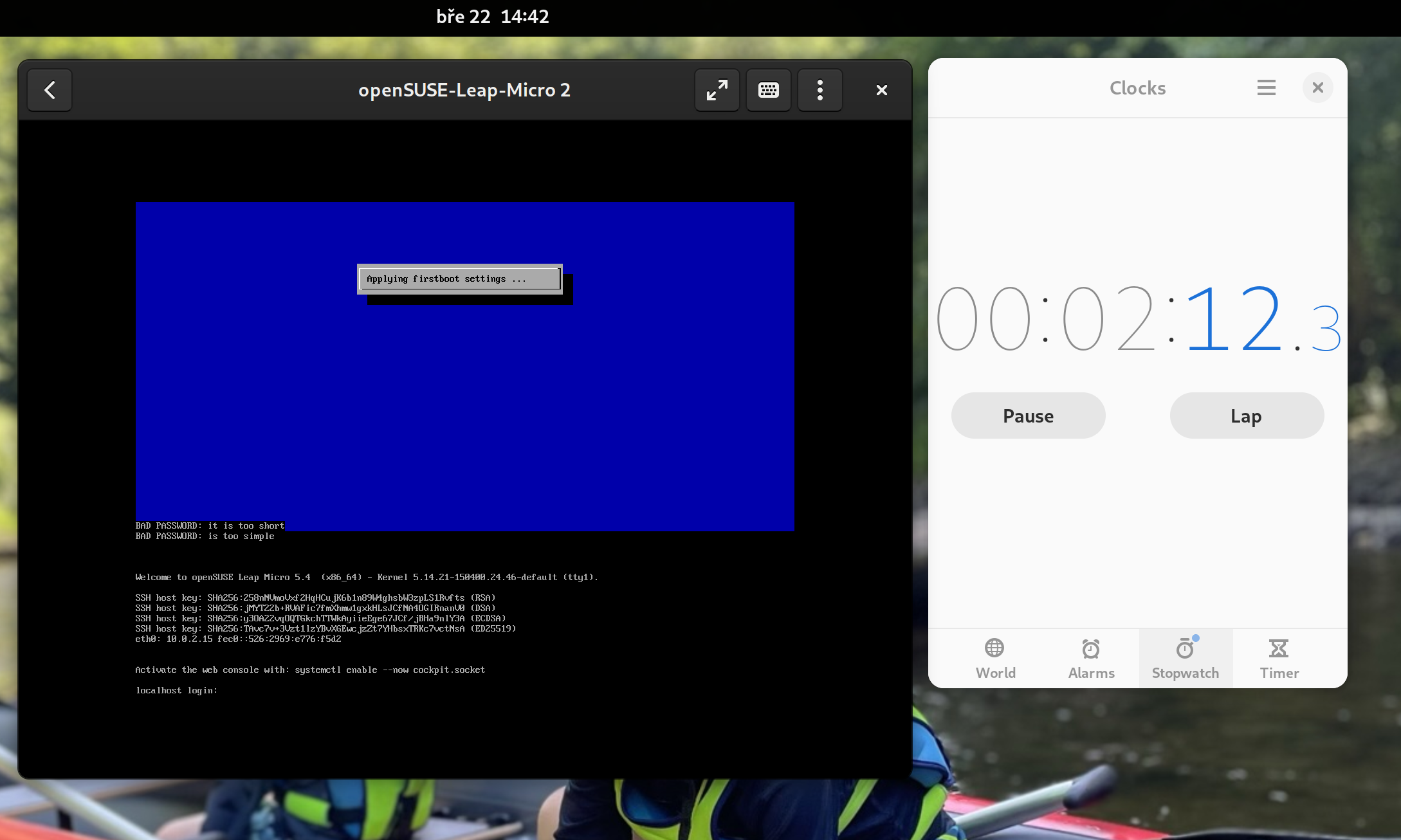Open the date and time calendar menu
This screenshot has height=840, width=1401.
coord(493,17)
